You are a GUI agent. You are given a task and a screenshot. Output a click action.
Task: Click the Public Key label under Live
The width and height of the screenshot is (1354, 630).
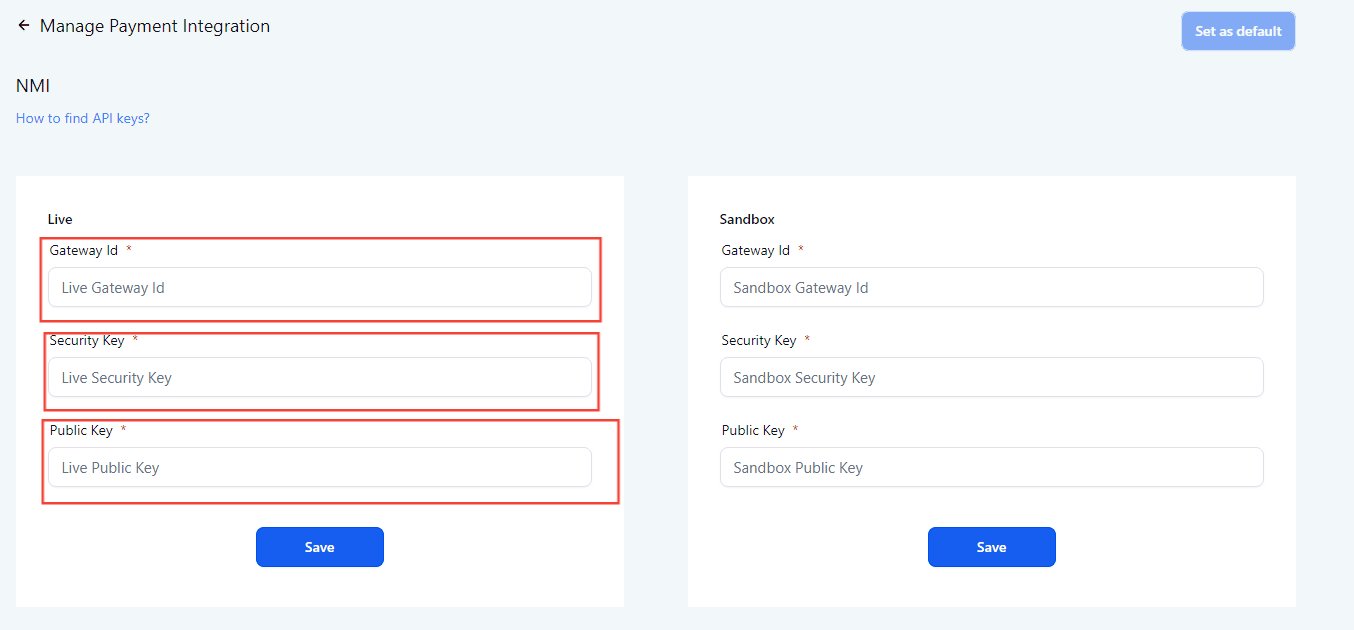[81, 430]
